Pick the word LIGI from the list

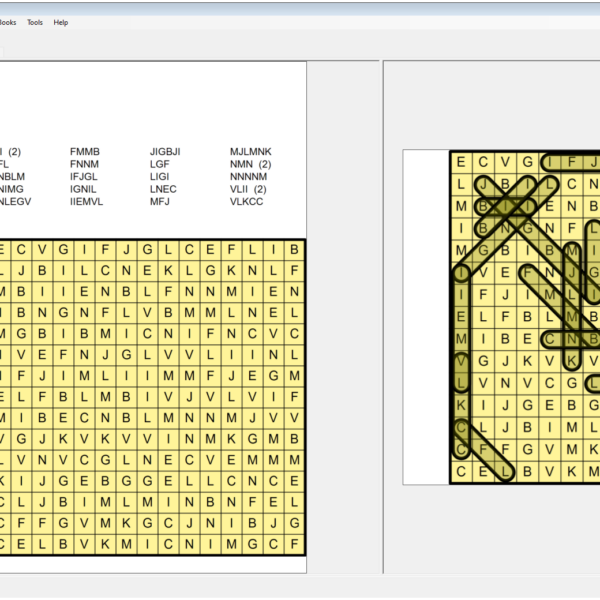(x=161, y=177)
